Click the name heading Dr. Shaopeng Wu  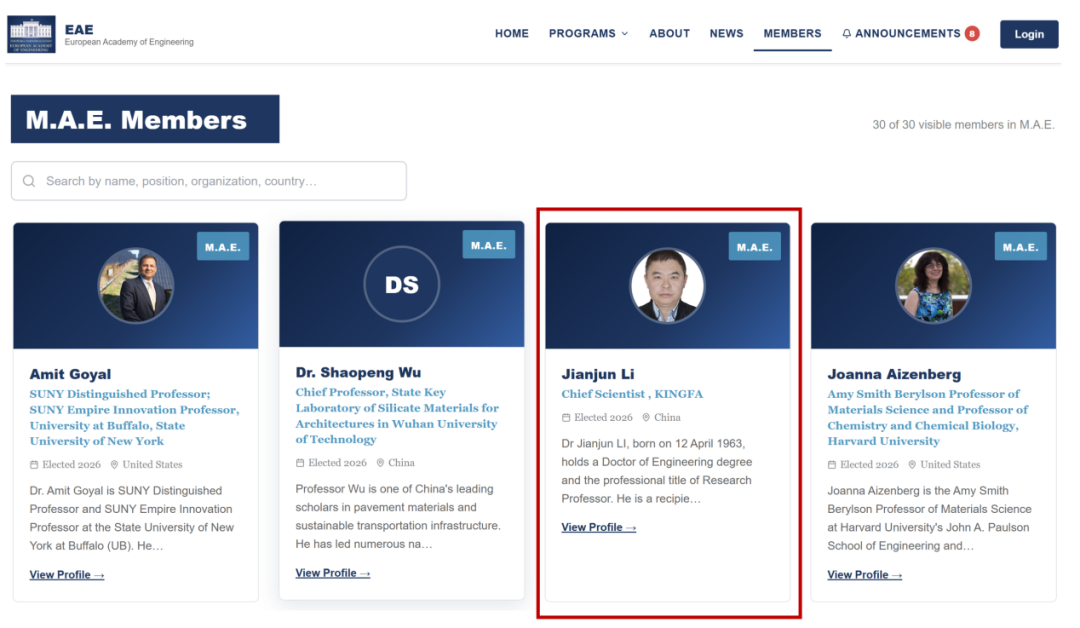(x=358, y=373)
